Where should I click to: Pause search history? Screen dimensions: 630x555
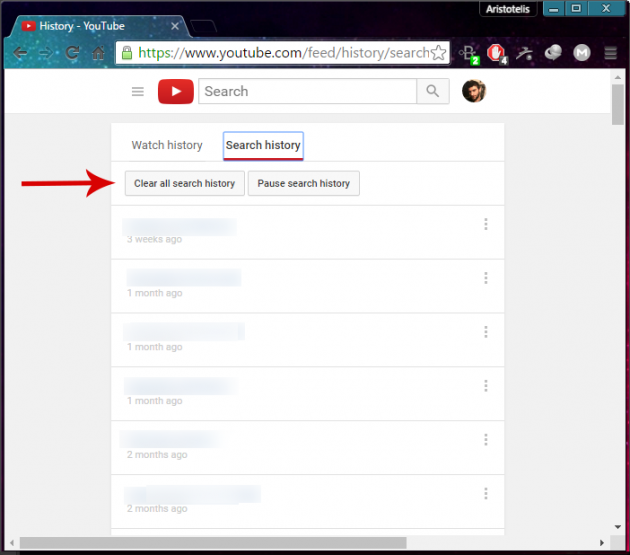pos(303,184)
